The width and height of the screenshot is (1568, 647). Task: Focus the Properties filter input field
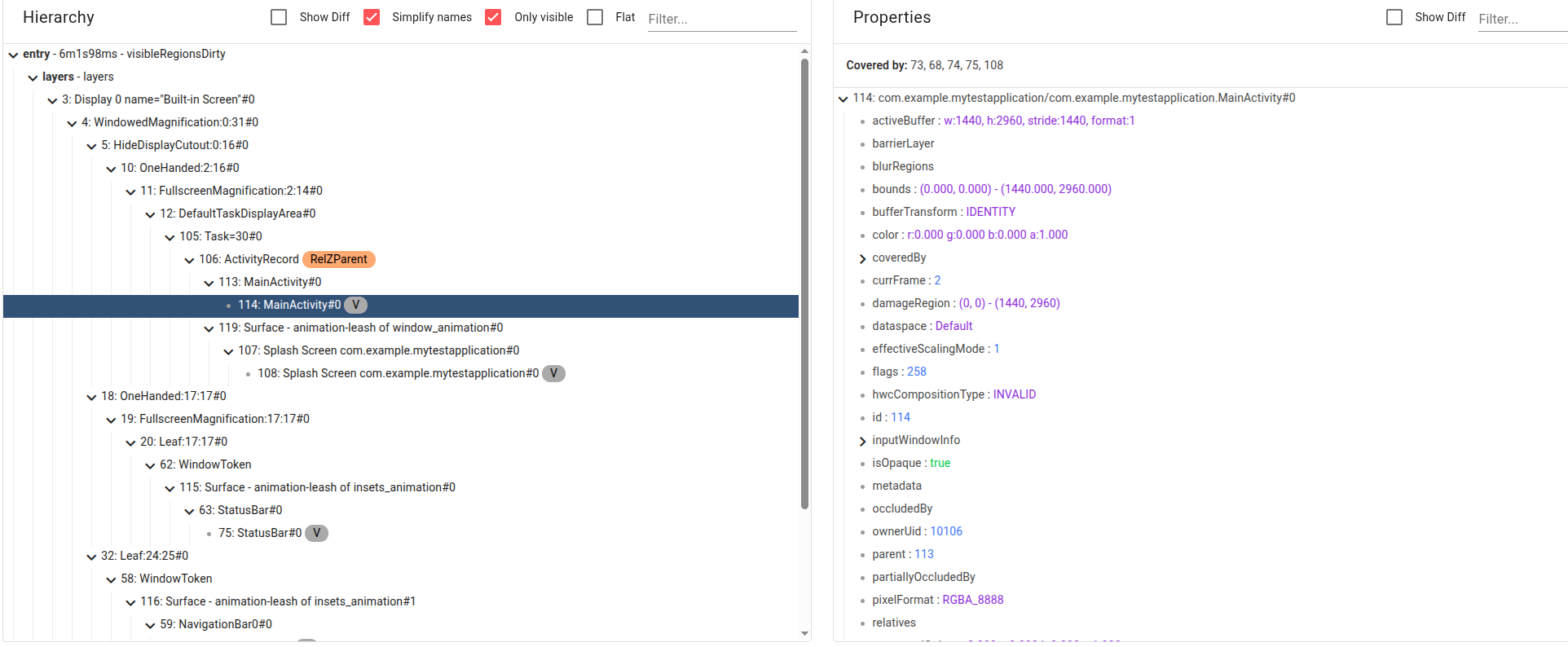pyautogui.click(x=1522, y=19)
